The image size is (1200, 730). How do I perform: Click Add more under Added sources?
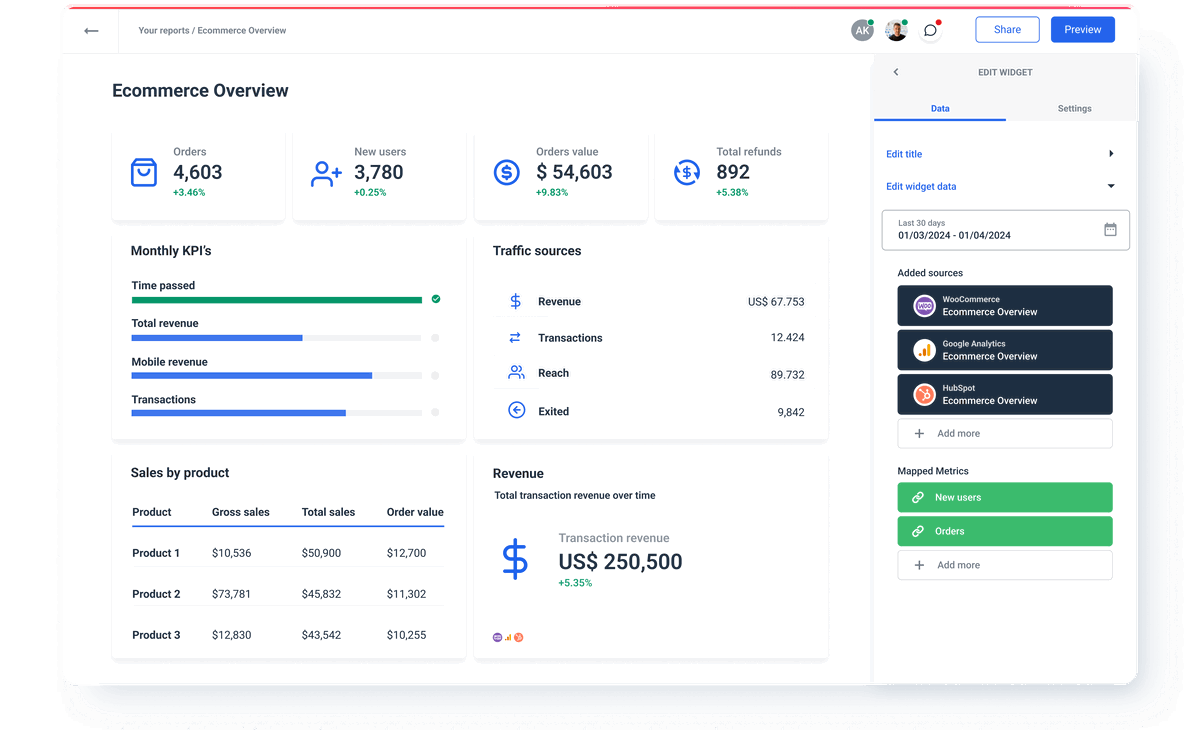click(x=1004, y=433)
